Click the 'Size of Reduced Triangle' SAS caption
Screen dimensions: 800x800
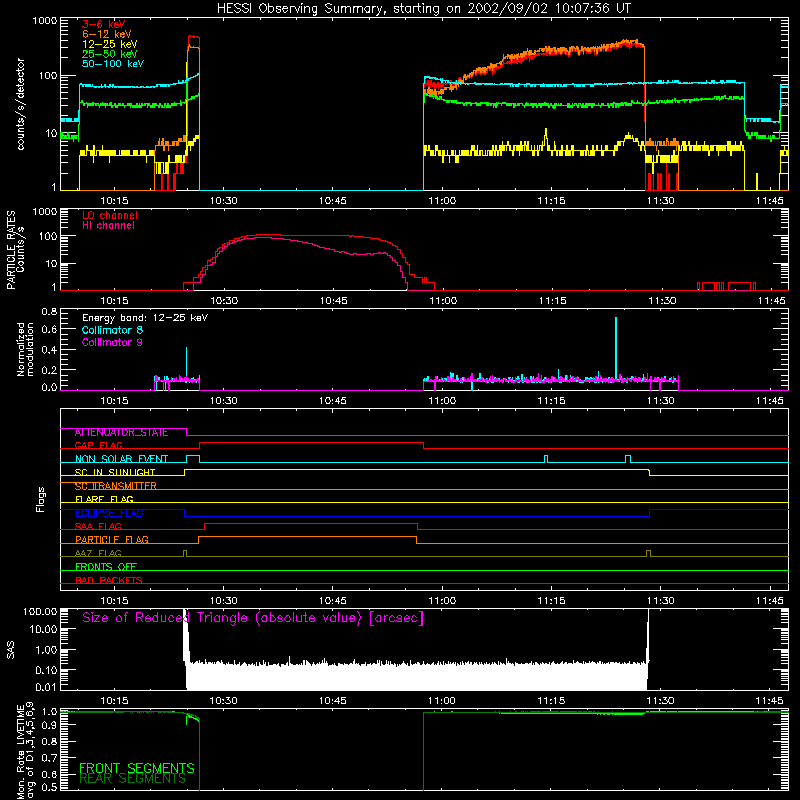click(x=253, y=618)
